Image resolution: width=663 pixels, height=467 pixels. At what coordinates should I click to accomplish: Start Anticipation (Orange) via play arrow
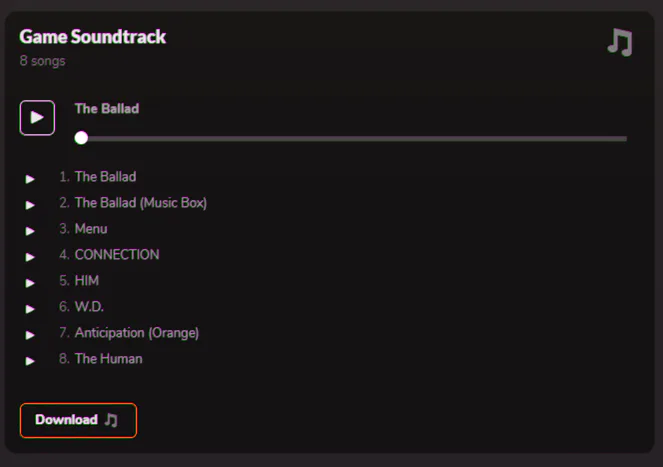30,335
